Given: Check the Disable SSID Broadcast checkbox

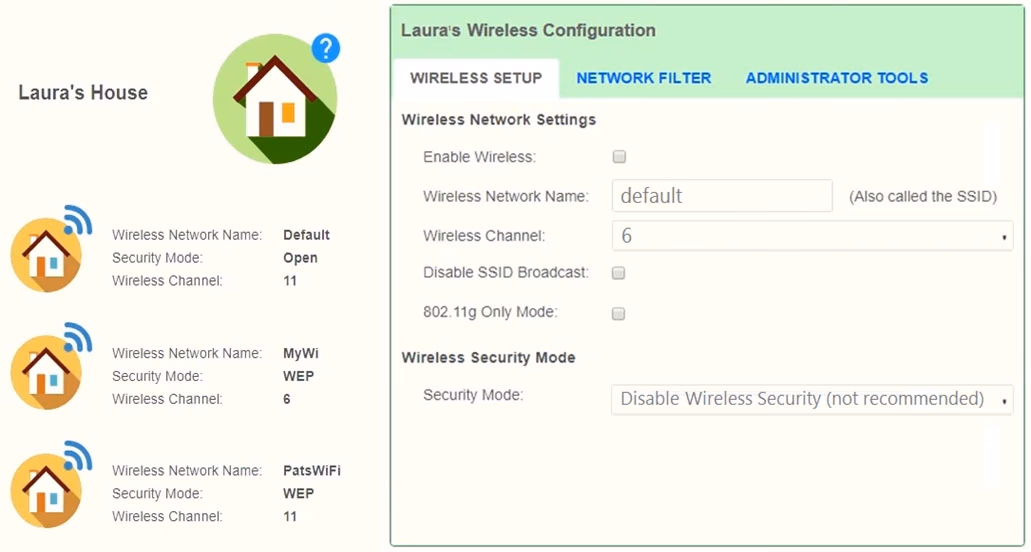Looking at the screenshot, I should pos(619,273).
